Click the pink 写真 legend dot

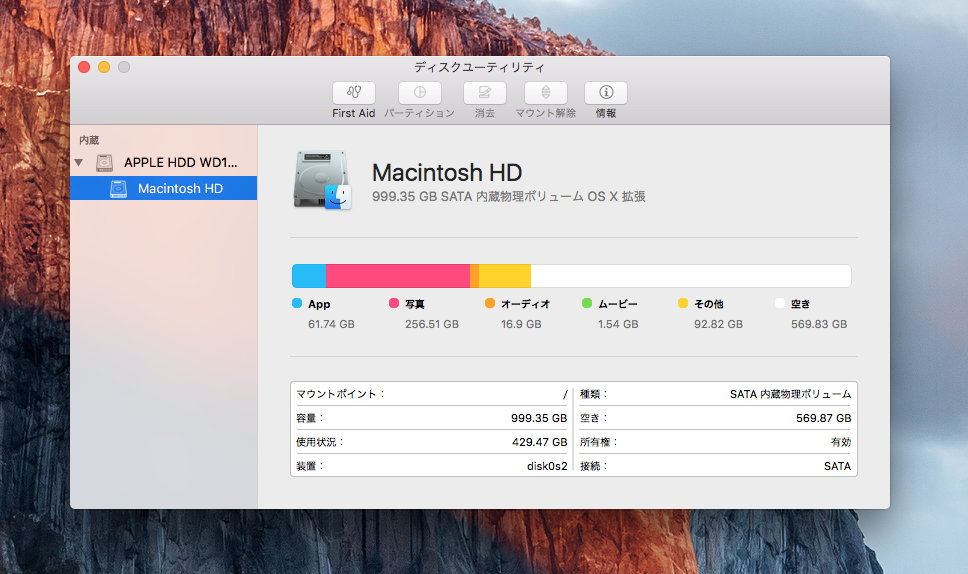pyautogui.click(x=394, y=303)
